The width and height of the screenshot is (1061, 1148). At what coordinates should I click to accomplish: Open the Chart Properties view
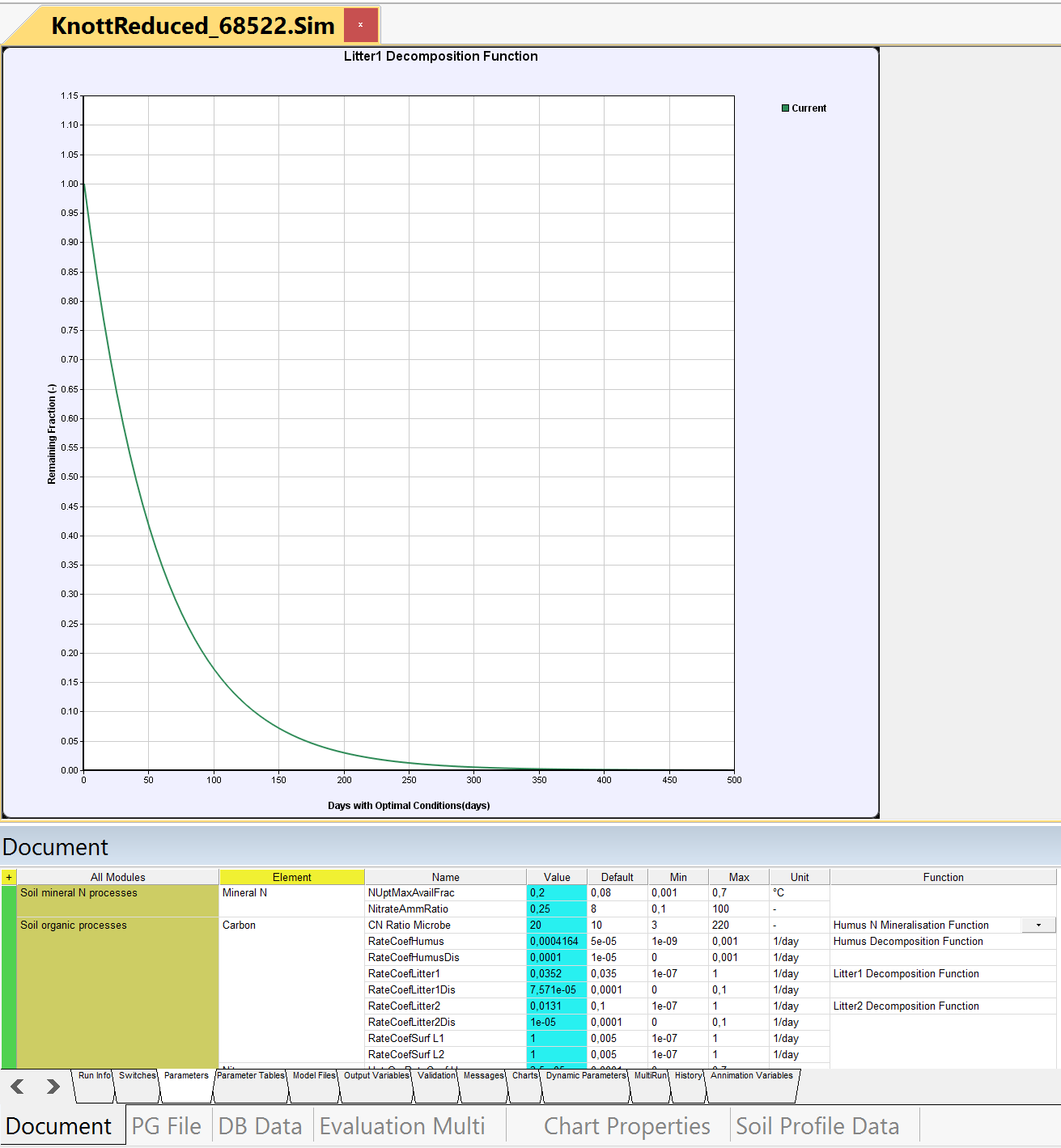coord(627,1125)
